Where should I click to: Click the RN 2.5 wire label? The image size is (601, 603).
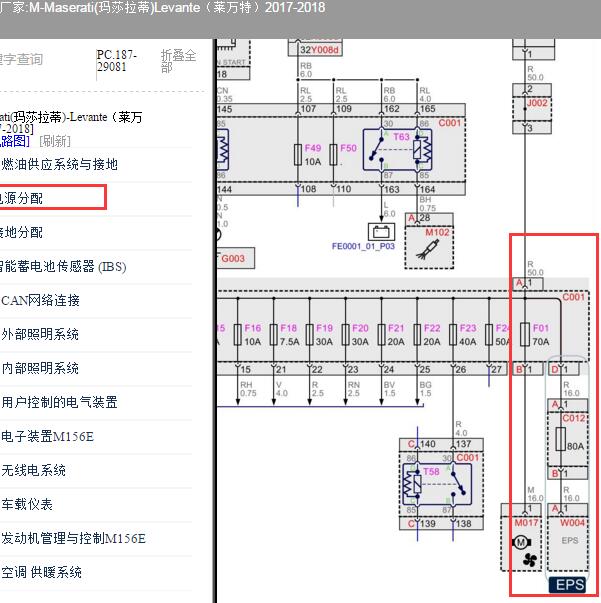(x=353, y=389)
